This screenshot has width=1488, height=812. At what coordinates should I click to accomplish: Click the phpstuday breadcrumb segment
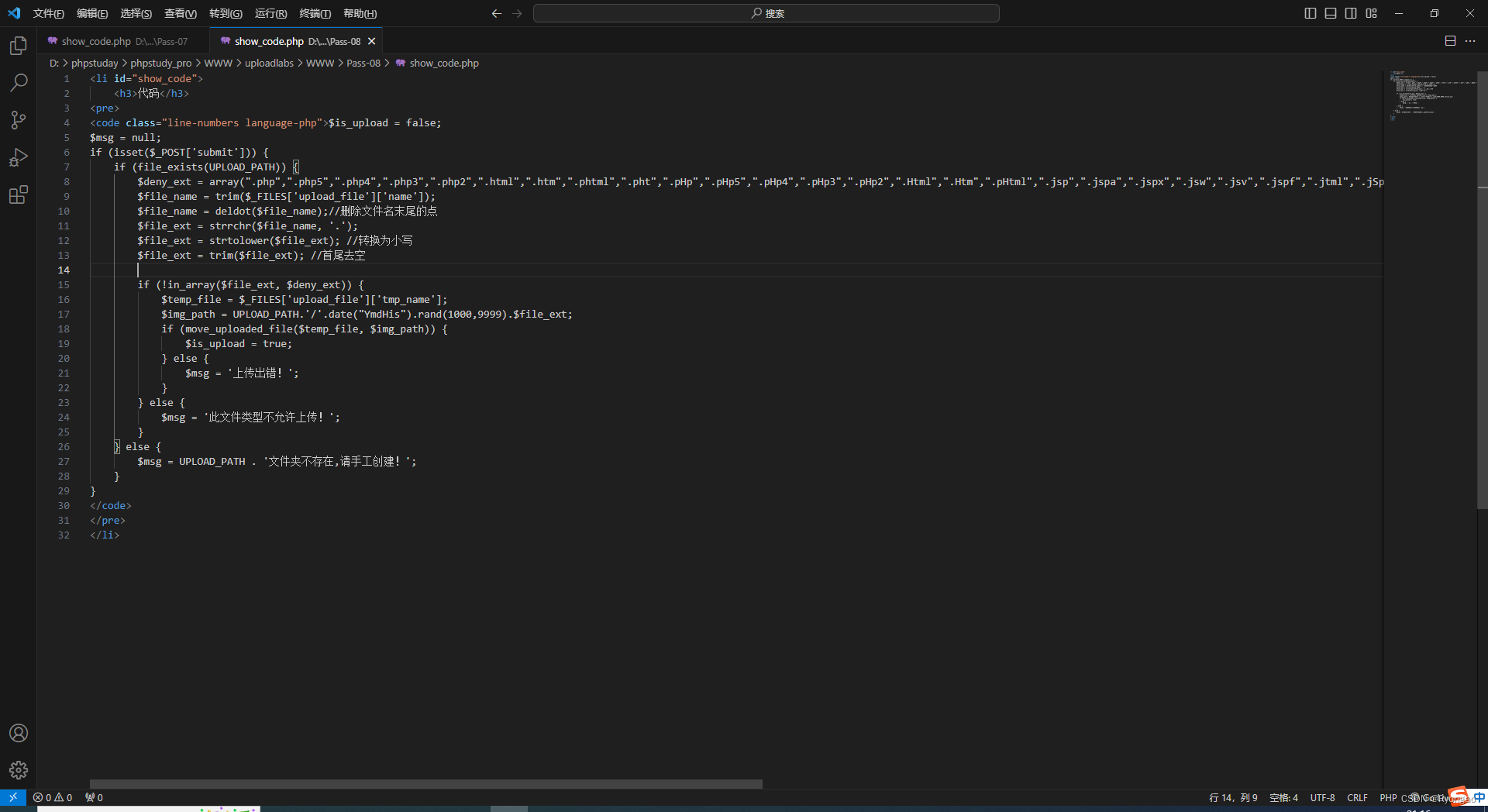click(x=95, y=63)
